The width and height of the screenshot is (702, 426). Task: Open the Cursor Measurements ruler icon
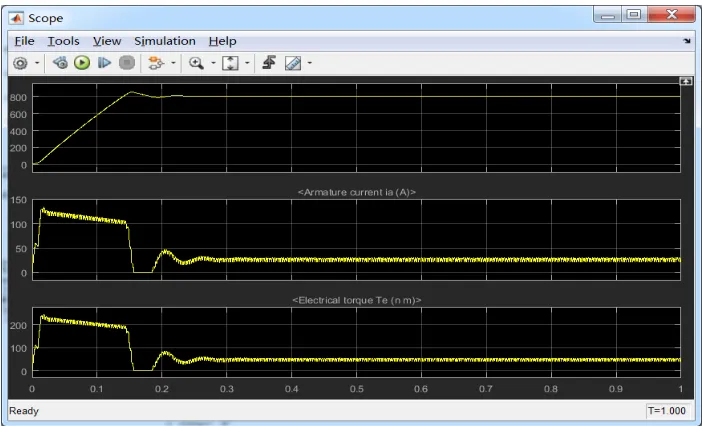point(293,63)
